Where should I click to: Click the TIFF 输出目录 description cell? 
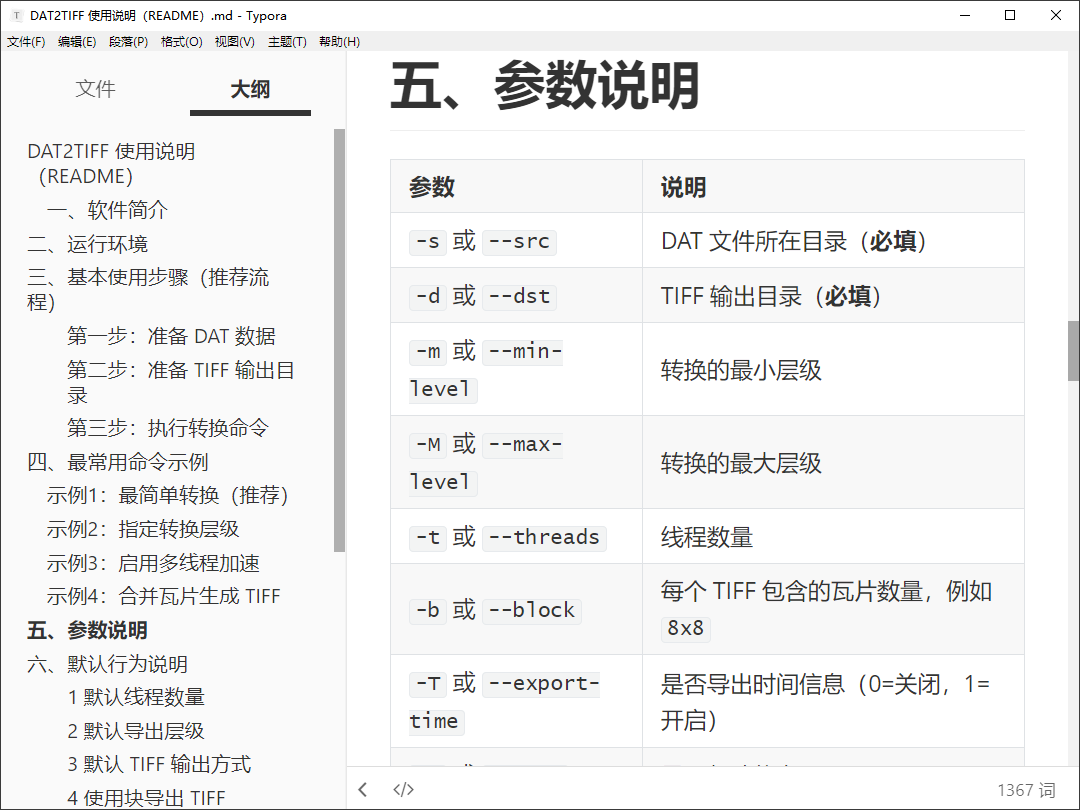[833, 296]
